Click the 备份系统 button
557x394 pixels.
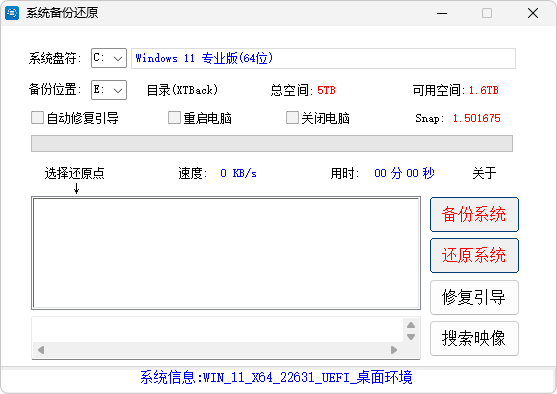click(474, 215)
